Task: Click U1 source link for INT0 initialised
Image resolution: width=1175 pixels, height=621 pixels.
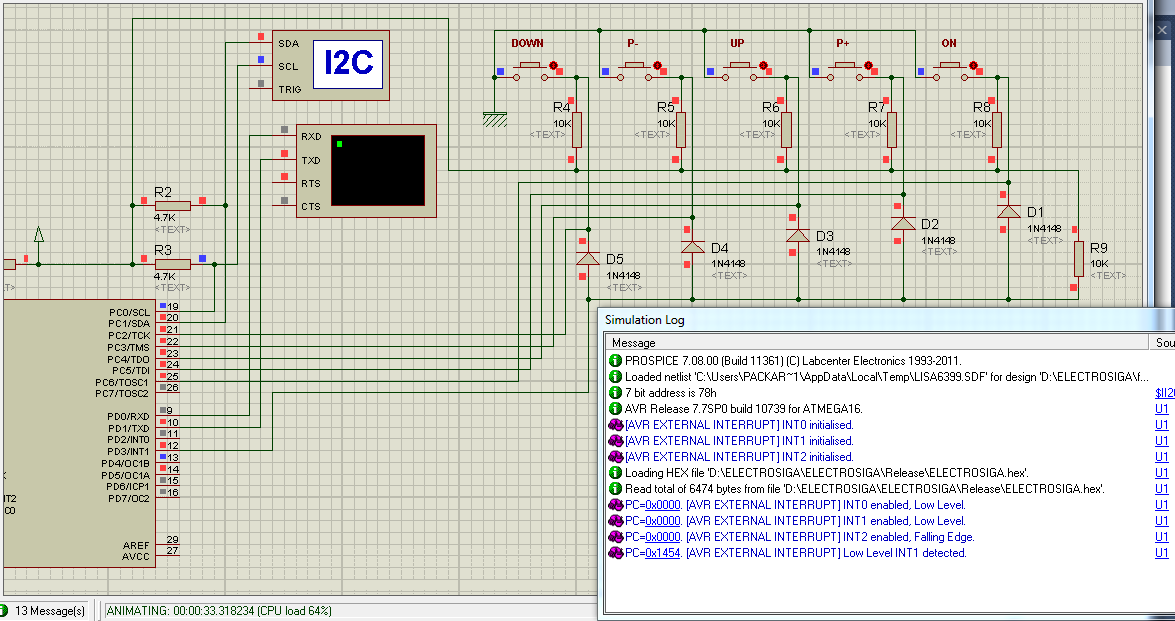Action: [x=1162, y=425]
